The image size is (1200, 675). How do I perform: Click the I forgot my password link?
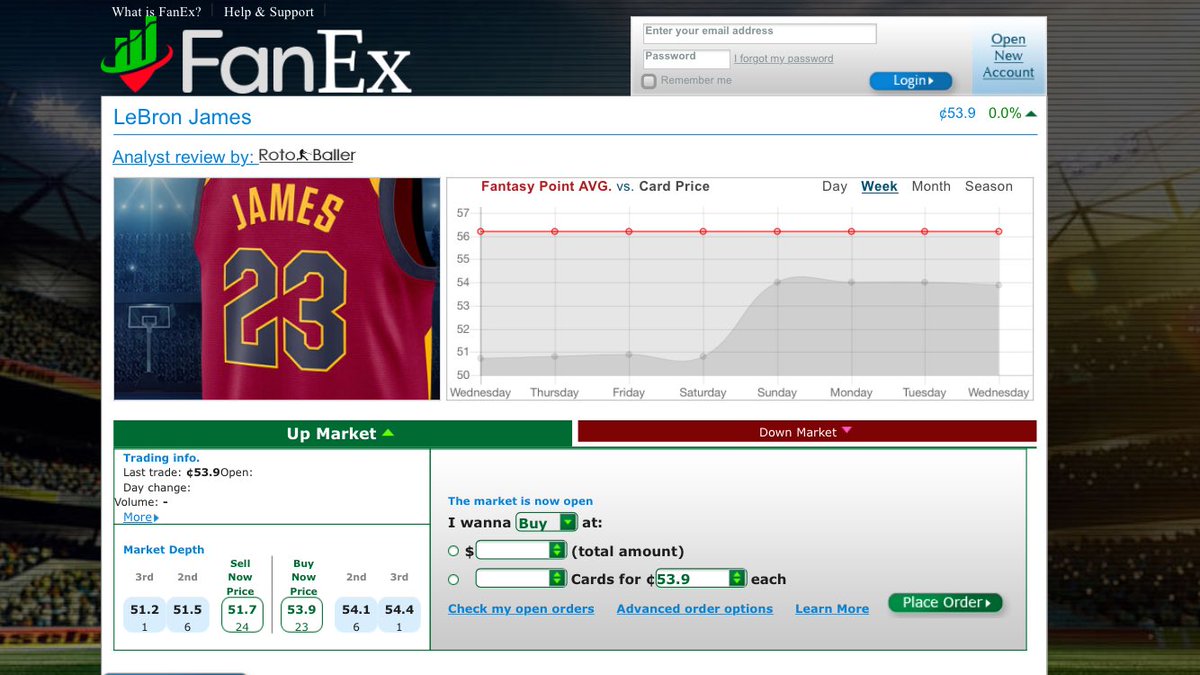pyautogui.click(x=783, y=59)
